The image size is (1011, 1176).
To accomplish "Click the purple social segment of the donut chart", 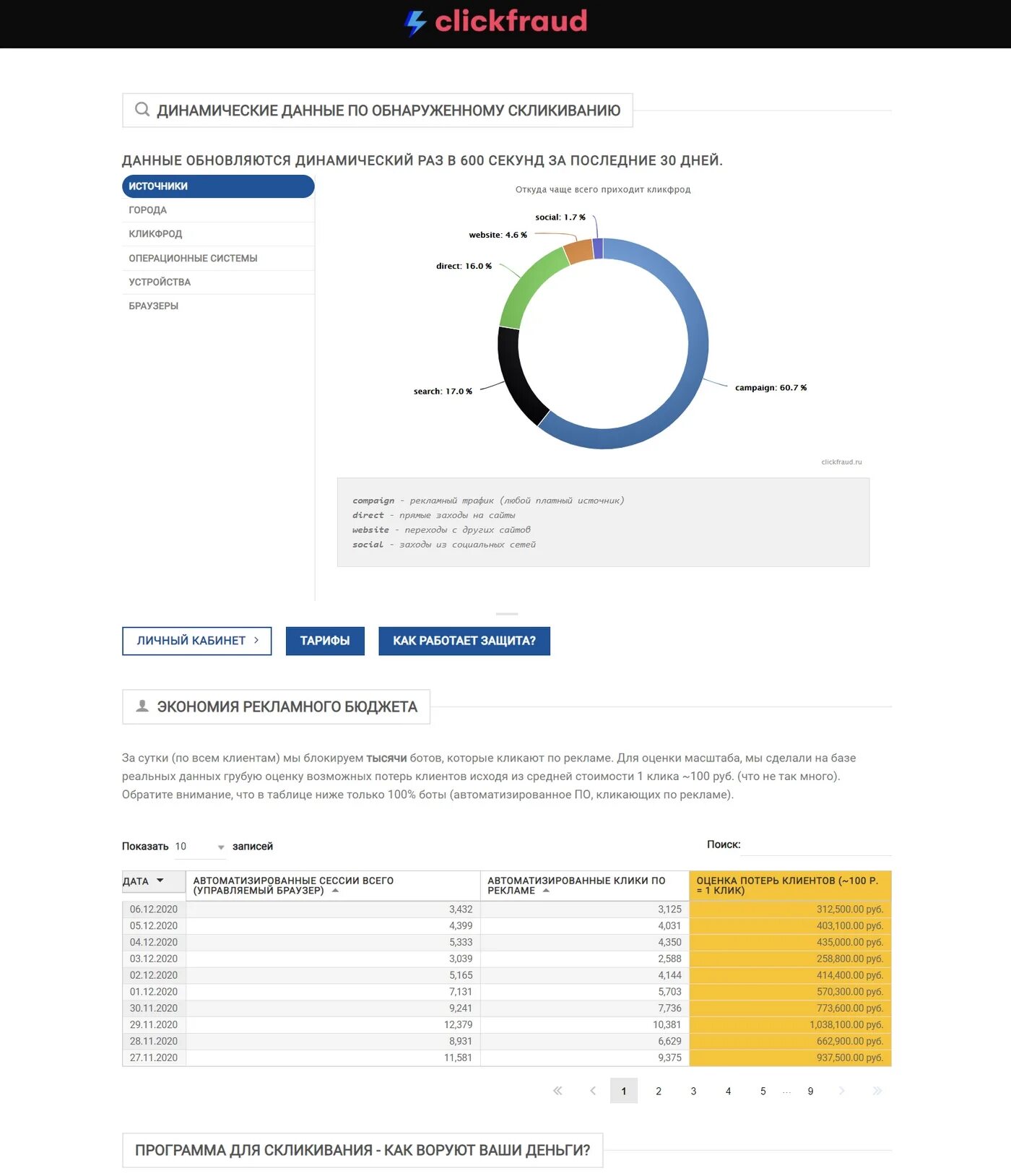I will pos(598,248).
